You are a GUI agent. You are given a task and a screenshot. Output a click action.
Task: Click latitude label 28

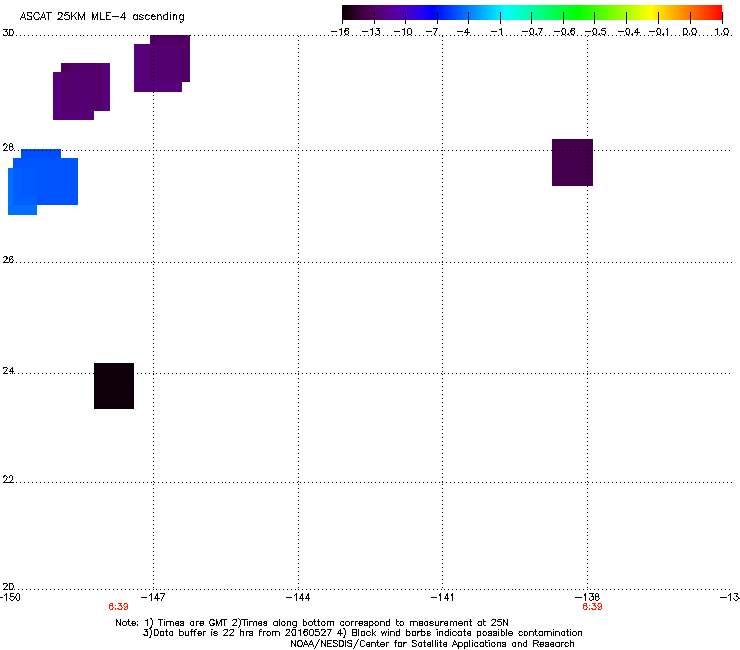[x=8, y=148]
